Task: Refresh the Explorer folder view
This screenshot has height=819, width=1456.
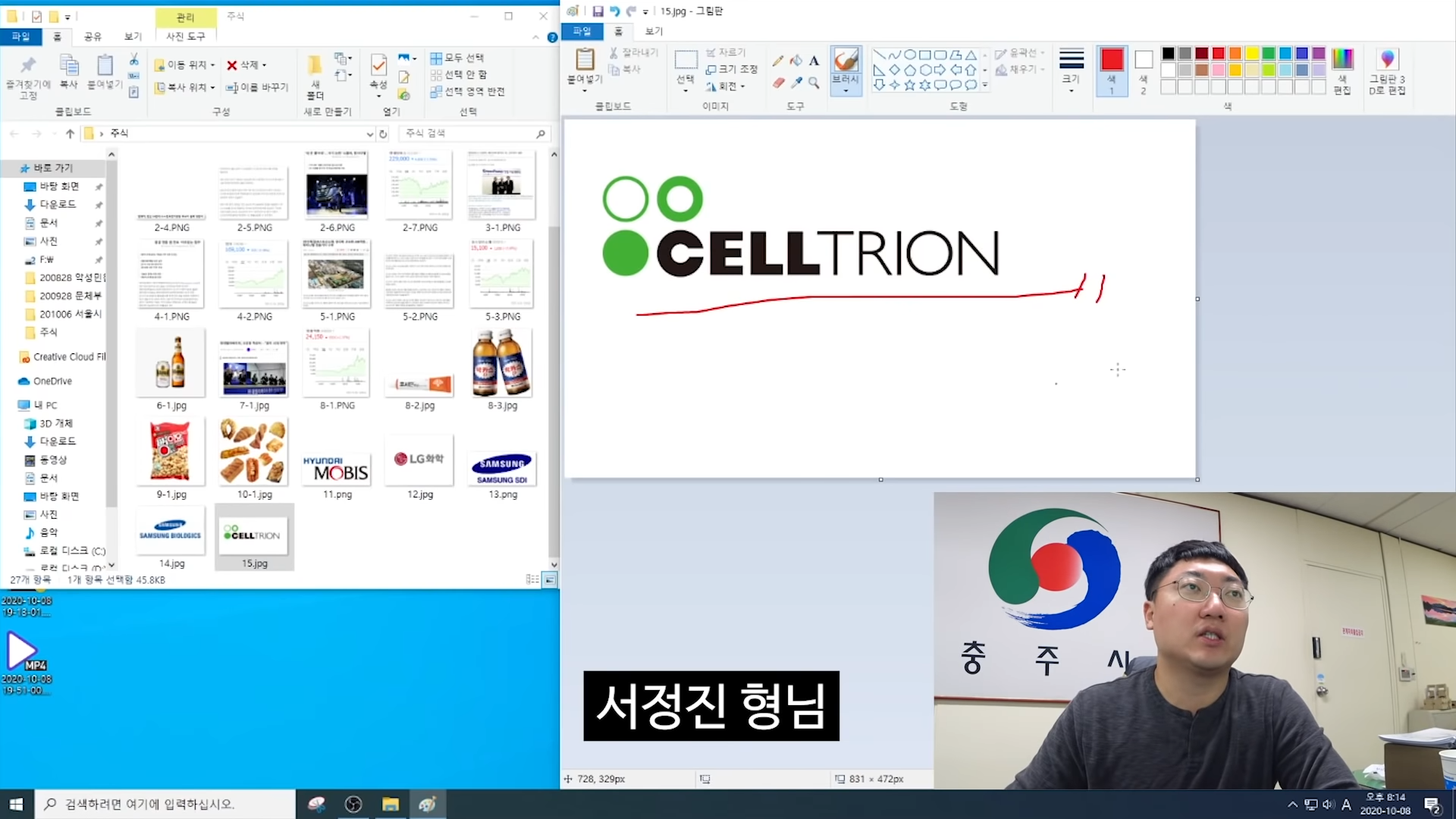Action: point(384,133)
